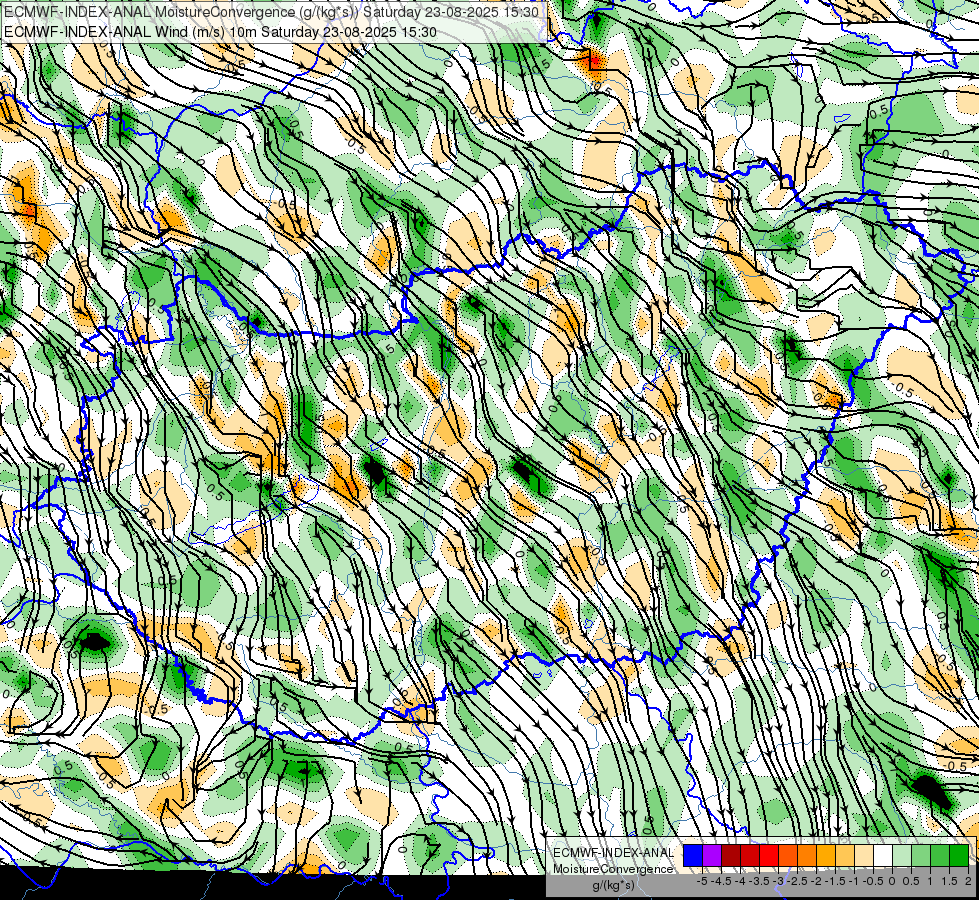This screenshot has width=979, height=900.
Task: Click the '-1.5' value on legend scale
Action: (835, 881)
